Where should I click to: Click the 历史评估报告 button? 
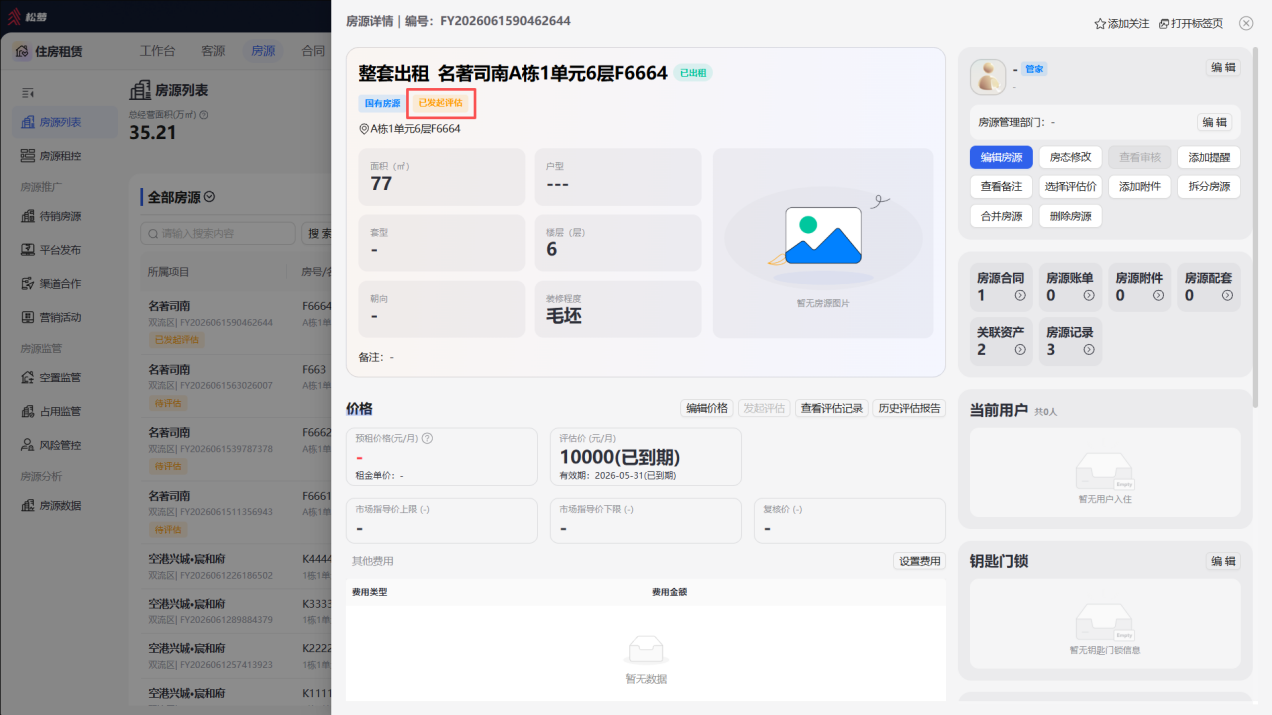[909, 408]
